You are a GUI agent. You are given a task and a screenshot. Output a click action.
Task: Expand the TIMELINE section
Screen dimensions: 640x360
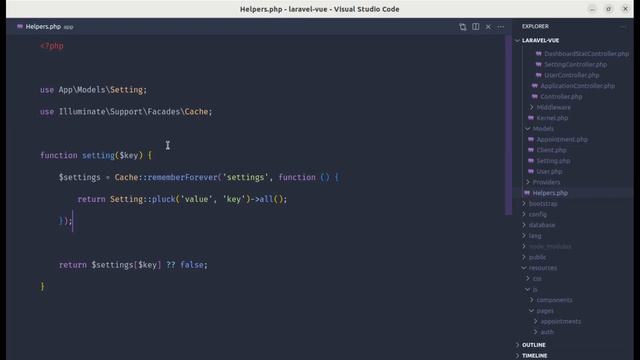click(534, 356)
